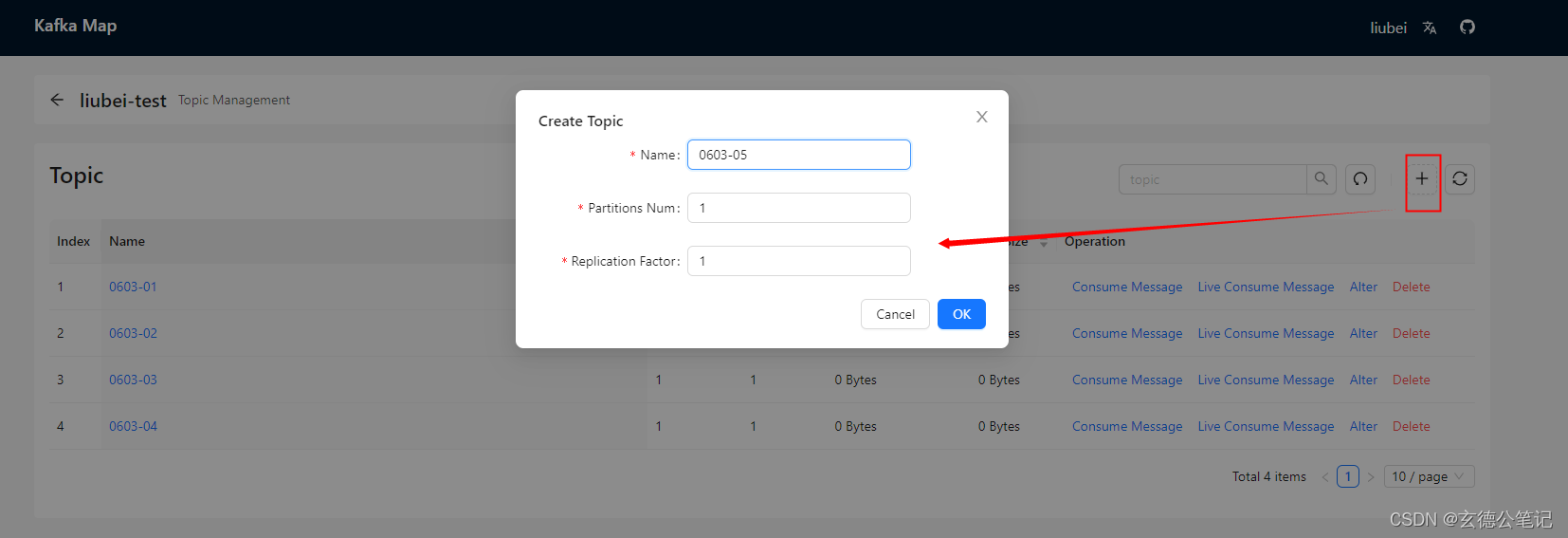Cancel the Create Topic dialog
The width and height of the screenshot is (1568, 538).
[x=895, y=314]
